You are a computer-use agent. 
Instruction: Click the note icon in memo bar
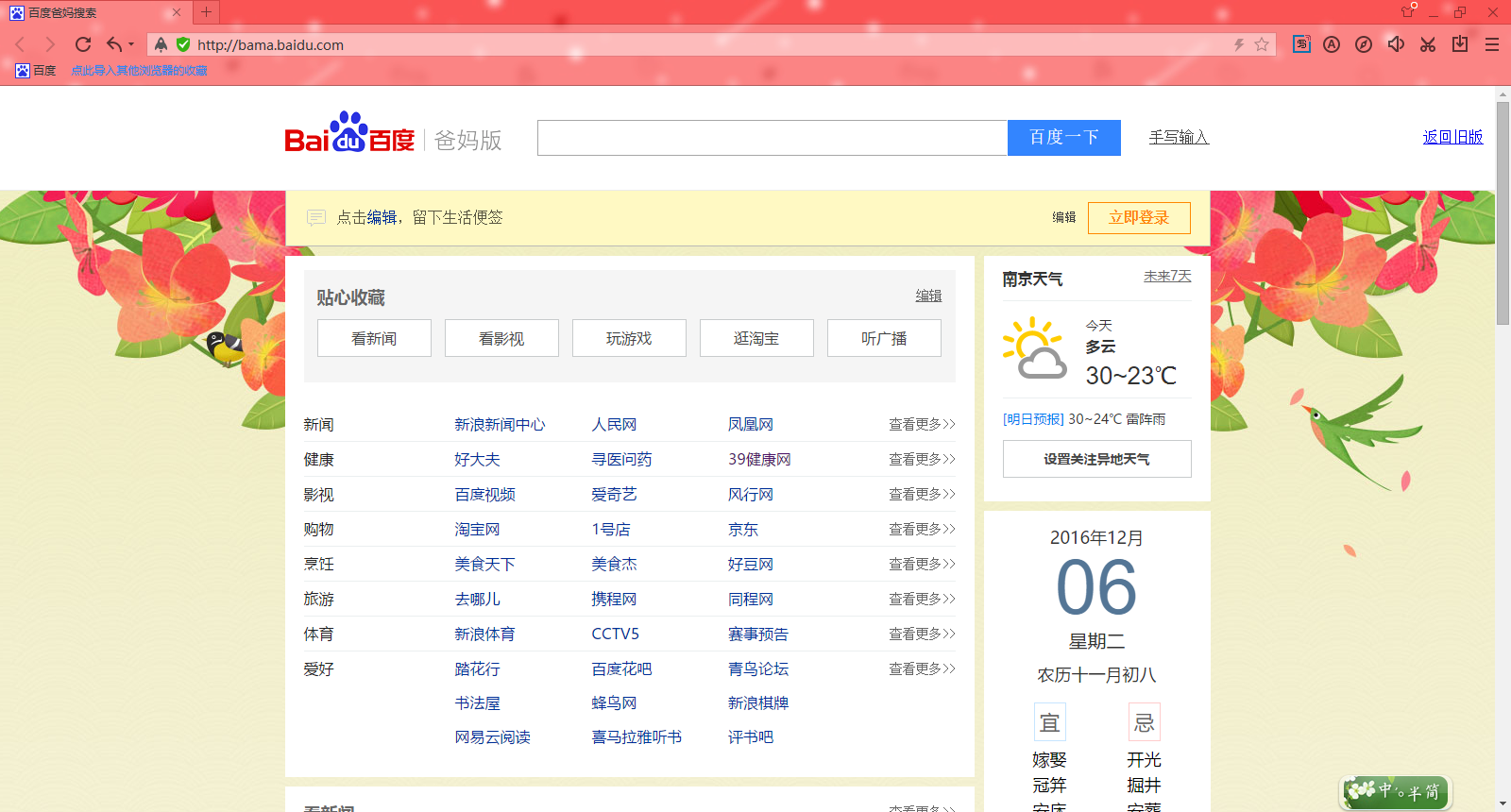316,218
